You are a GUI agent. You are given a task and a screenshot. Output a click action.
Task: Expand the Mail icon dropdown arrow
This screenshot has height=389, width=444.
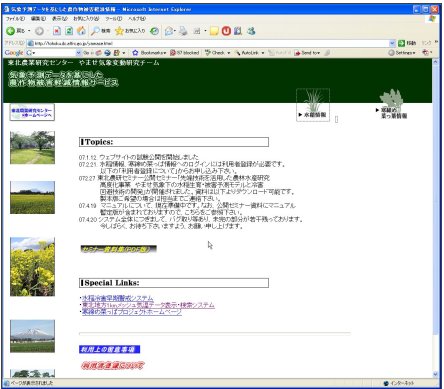click(175, 31)
